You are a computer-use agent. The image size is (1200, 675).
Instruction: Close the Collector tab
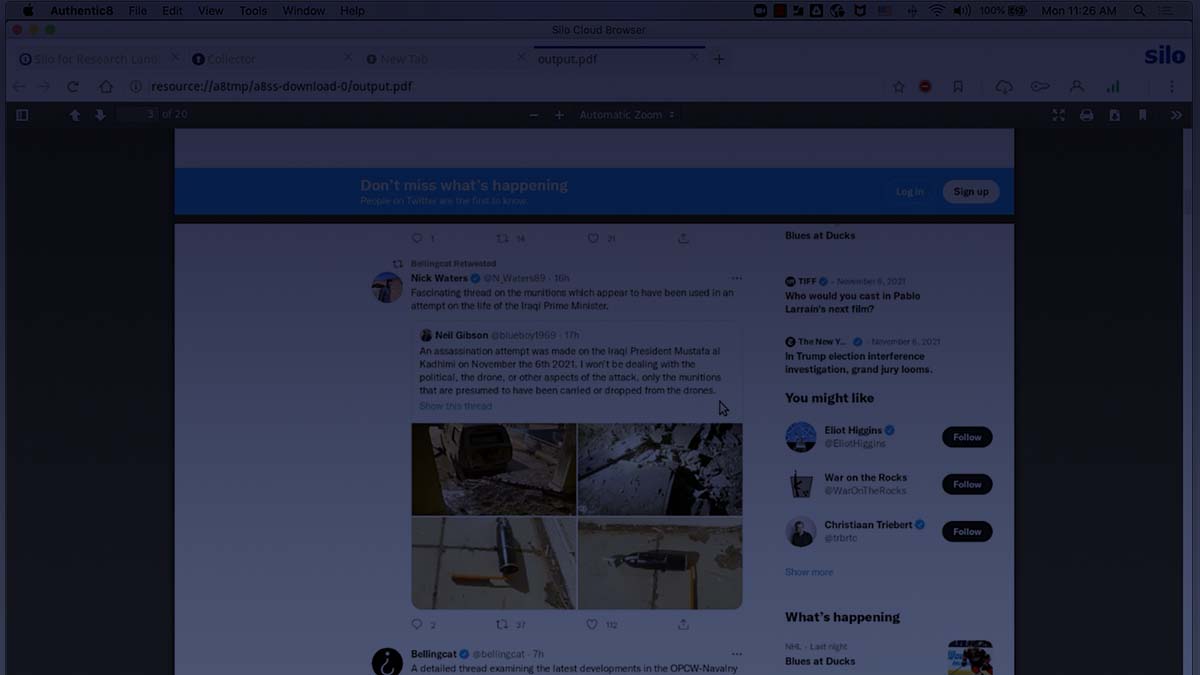point(348,58)
